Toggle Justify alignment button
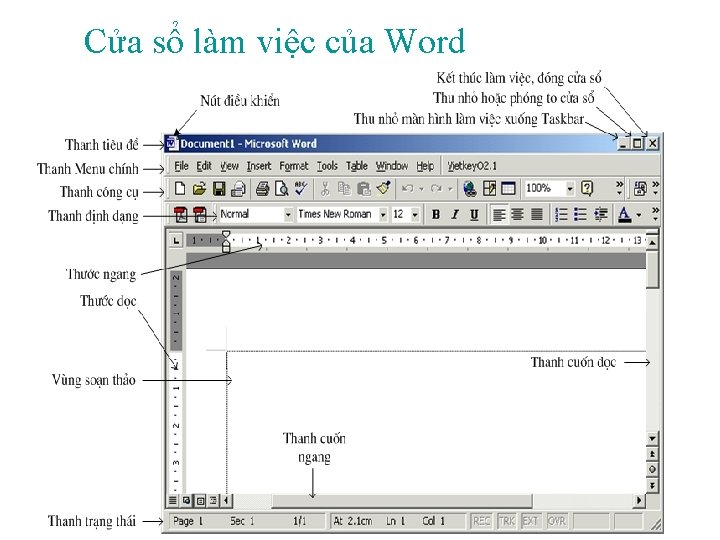 pyautogui.click(x=537, y=214)
